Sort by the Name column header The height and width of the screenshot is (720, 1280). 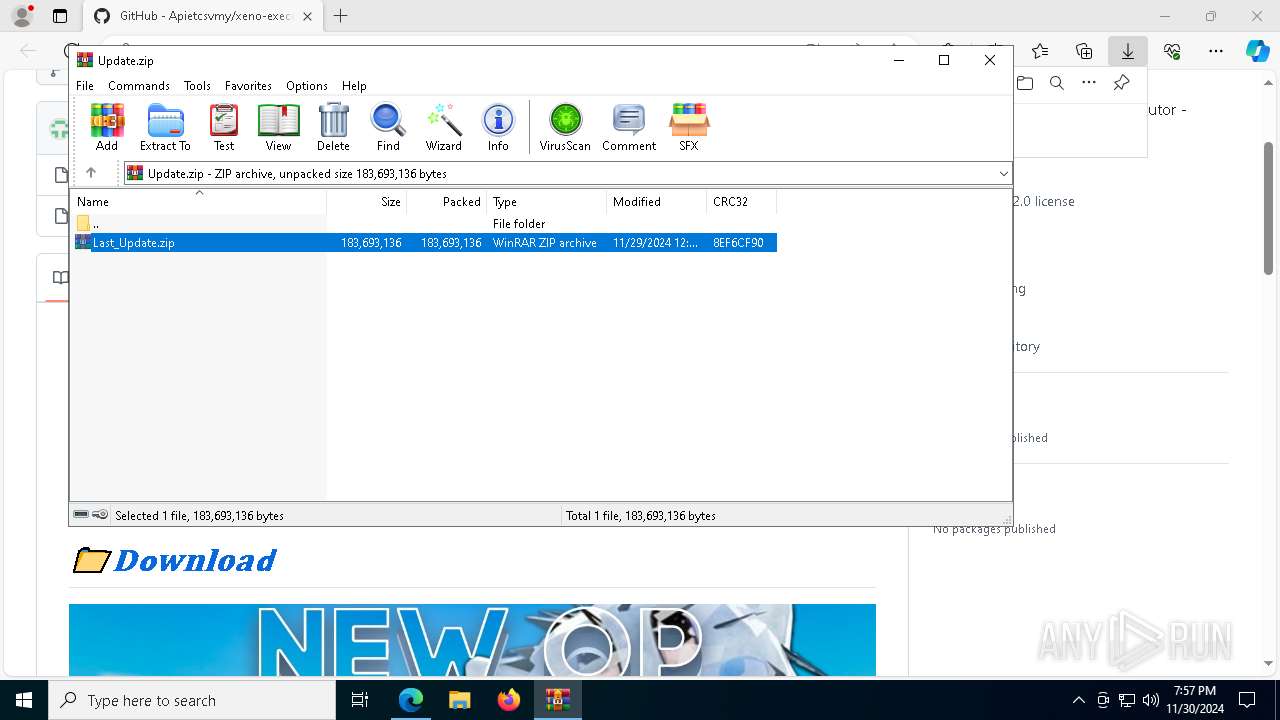pyautogui.click(x=200, y=202)
